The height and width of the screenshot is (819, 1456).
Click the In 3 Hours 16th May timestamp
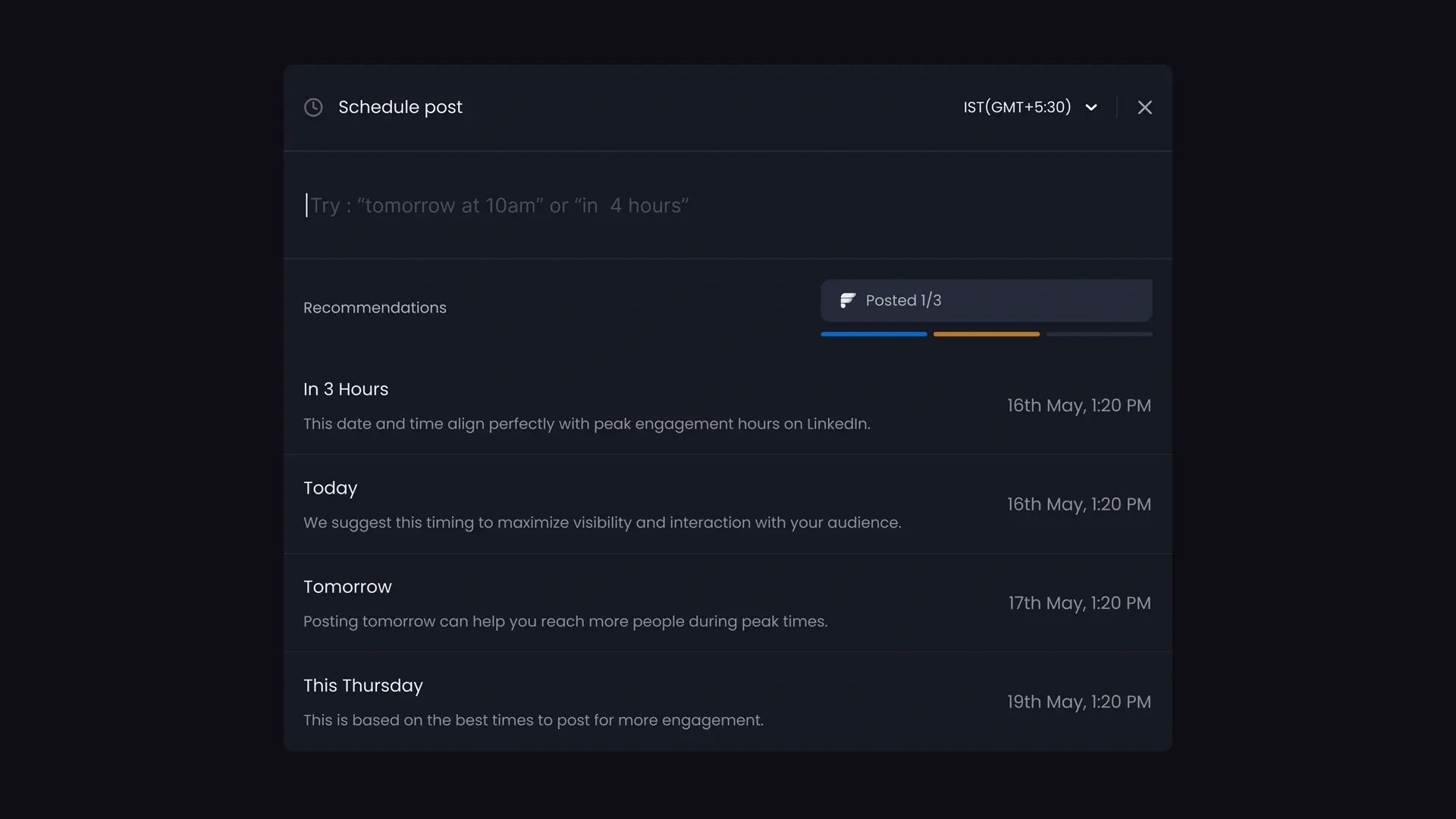1079,406
